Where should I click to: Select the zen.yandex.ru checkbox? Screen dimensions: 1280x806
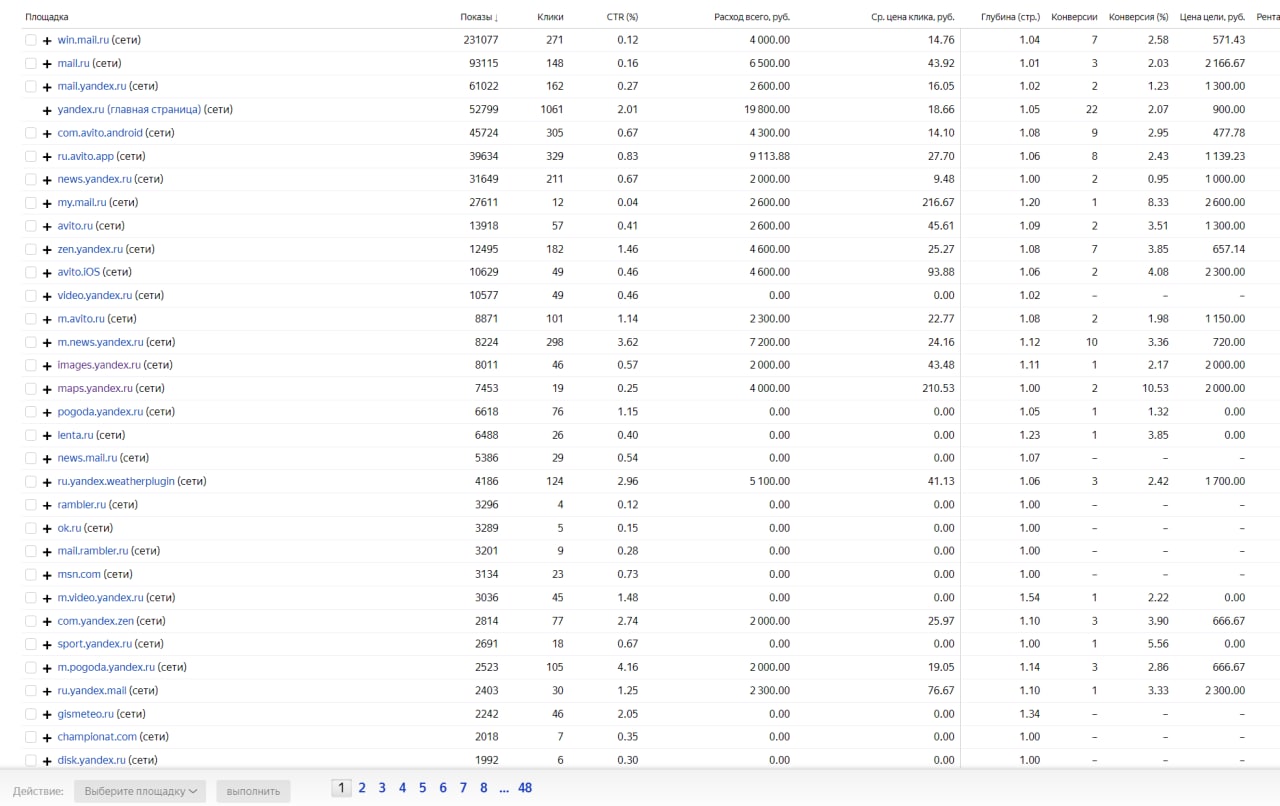coord(31,249)
